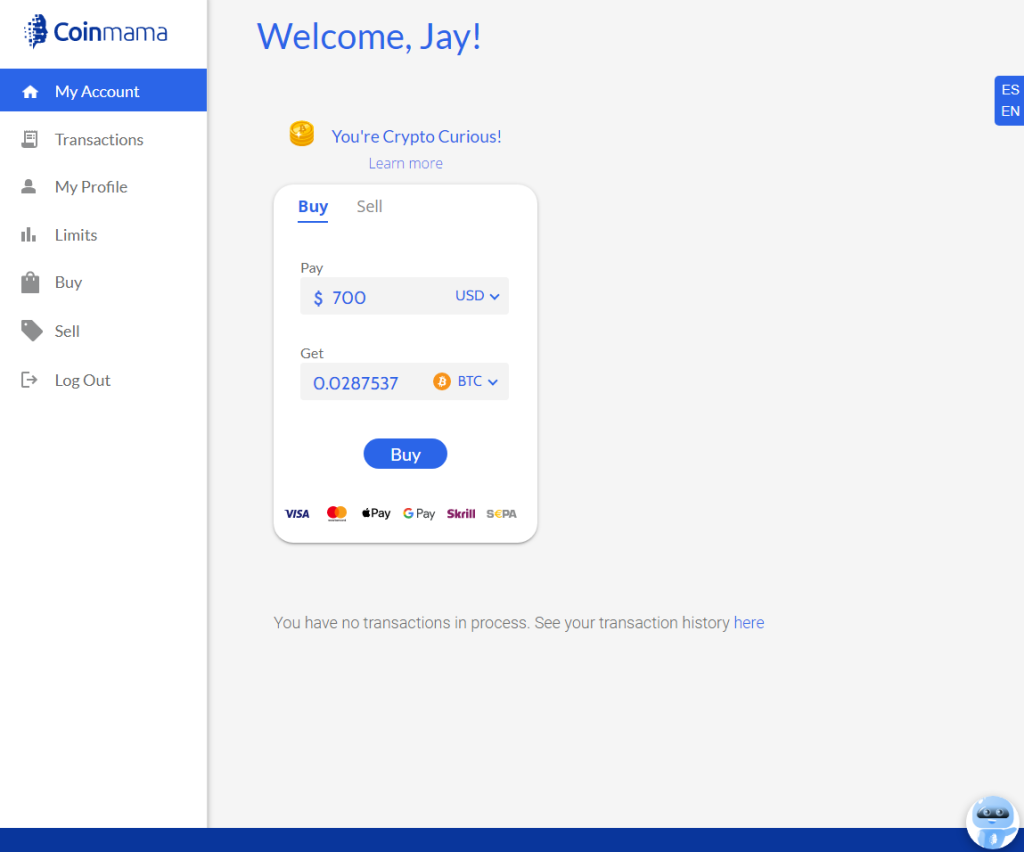This screenshot has width=1024, height=852.
Task: Select the Buy shopping bag icon
Action: 29,282
